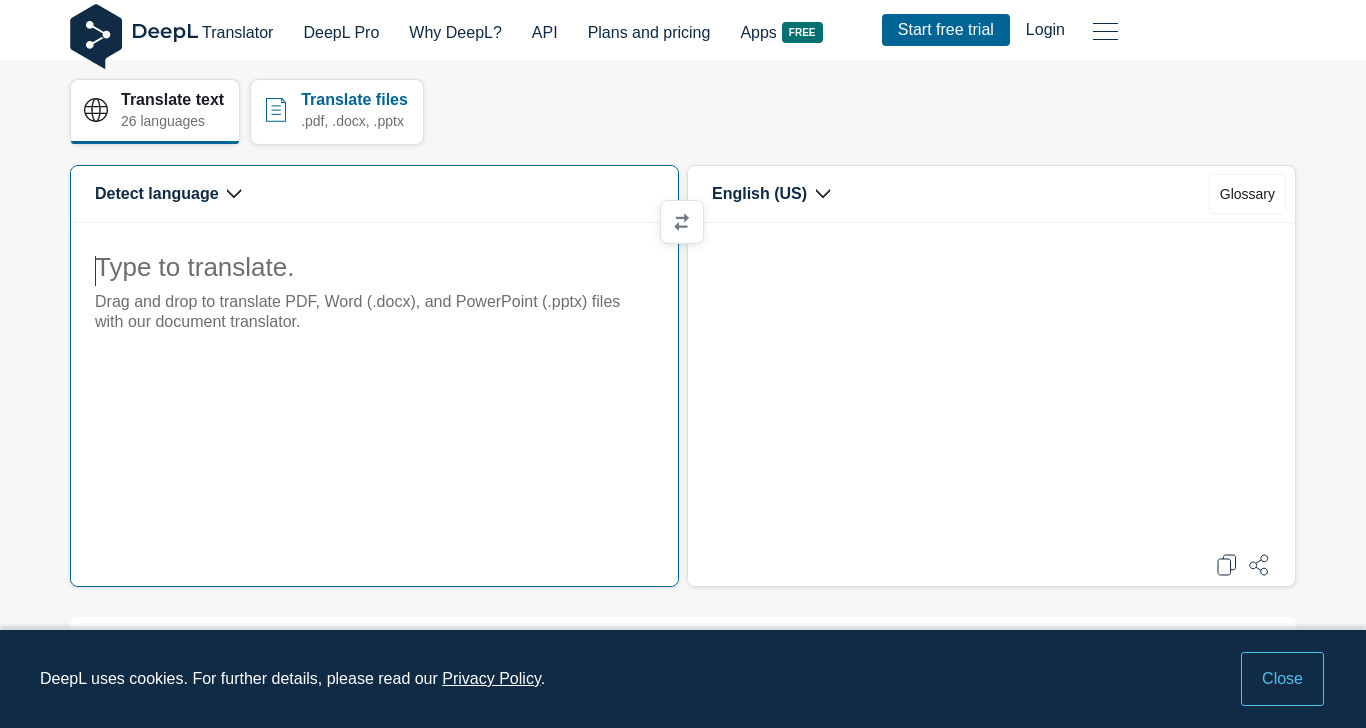
Task: Expand the English (US) target language dropdown
Action: (771, 194)
